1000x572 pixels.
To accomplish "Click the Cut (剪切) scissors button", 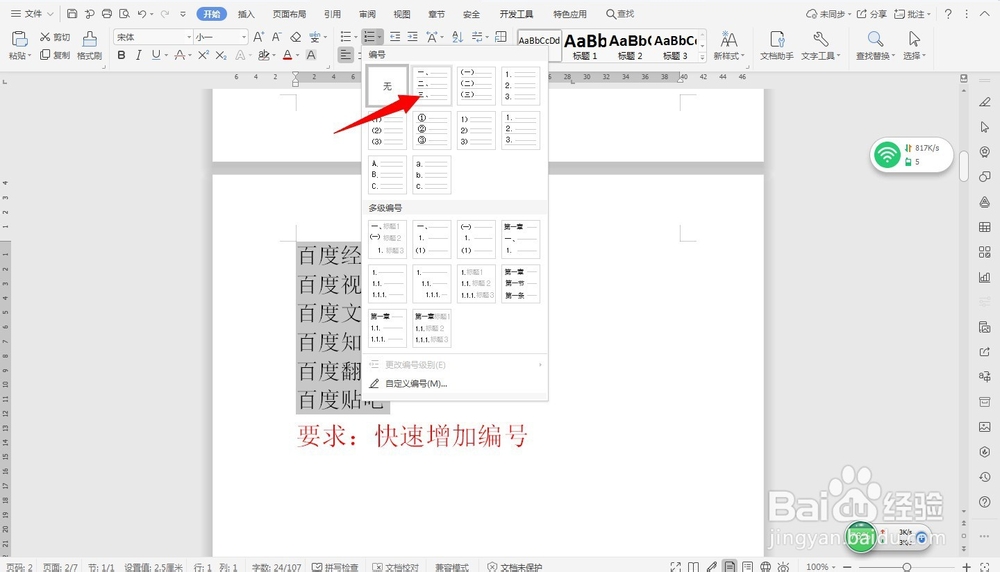I will 55,37.
